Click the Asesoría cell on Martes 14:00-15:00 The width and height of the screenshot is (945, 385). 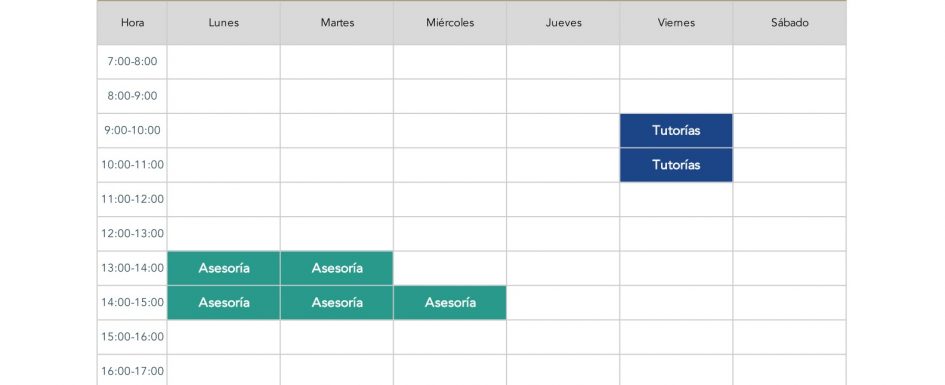click(x=337, y=302)
